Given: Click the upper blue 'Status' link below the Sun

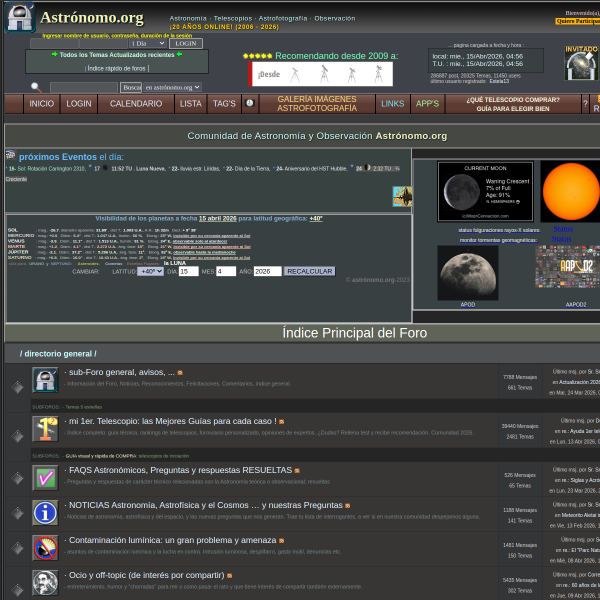Looking at the screenshot, I should click(x=563, y=229).
